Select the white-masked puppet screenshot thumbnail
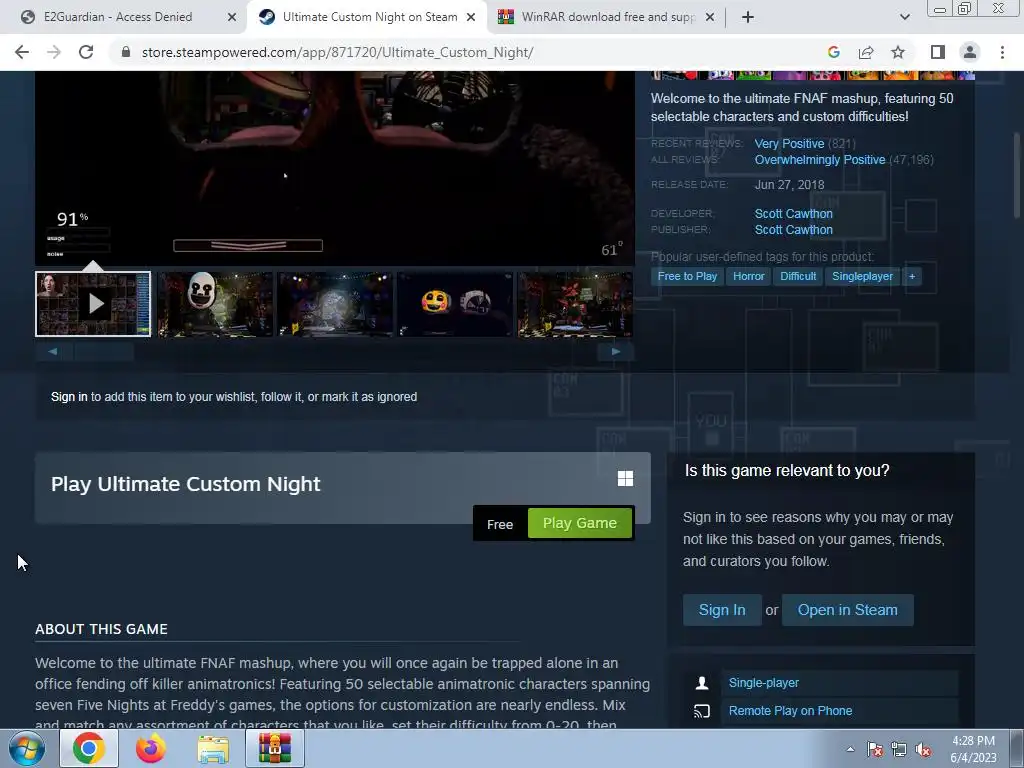 click(214, 304)
